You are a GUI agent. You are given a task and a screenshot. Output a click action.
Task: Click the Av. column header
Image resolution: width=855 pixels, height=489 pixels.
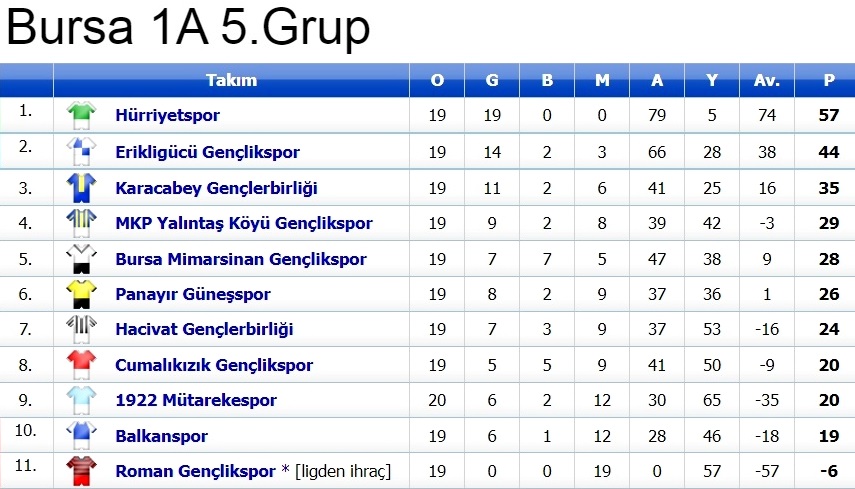click(x=767, y=80)
